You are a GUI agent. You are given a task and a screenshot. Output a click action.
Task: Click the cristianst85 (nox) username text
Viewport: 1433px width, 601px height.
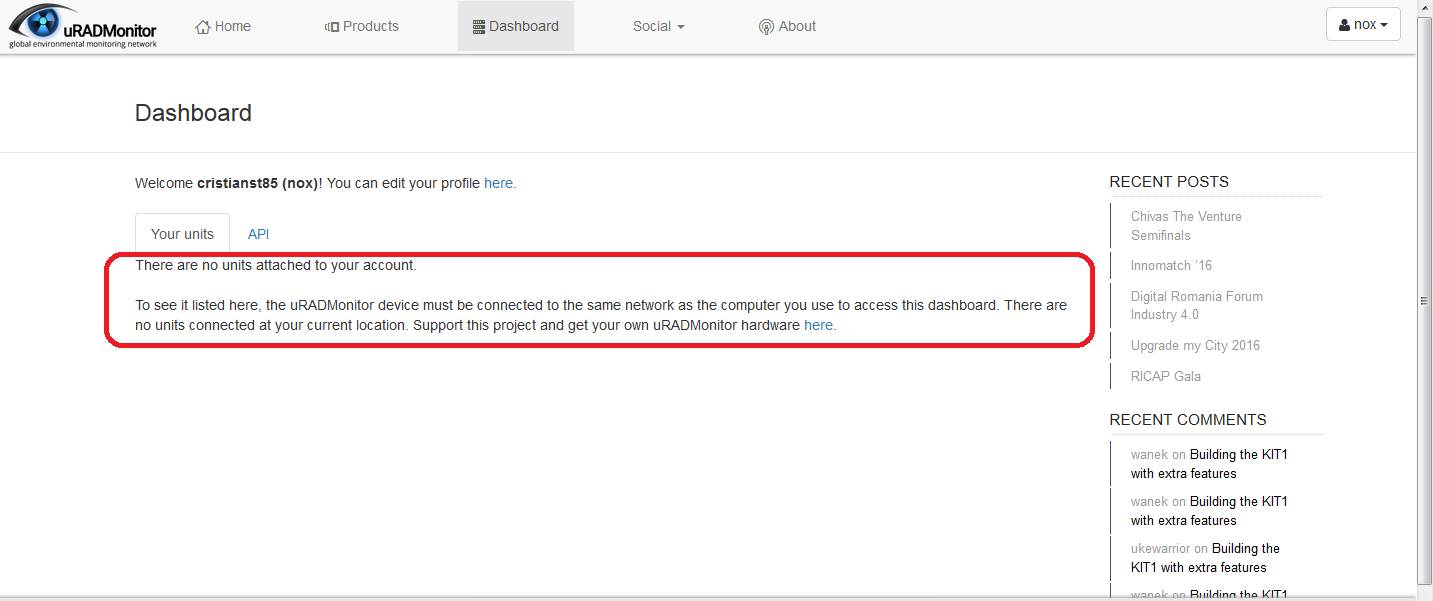257,183
